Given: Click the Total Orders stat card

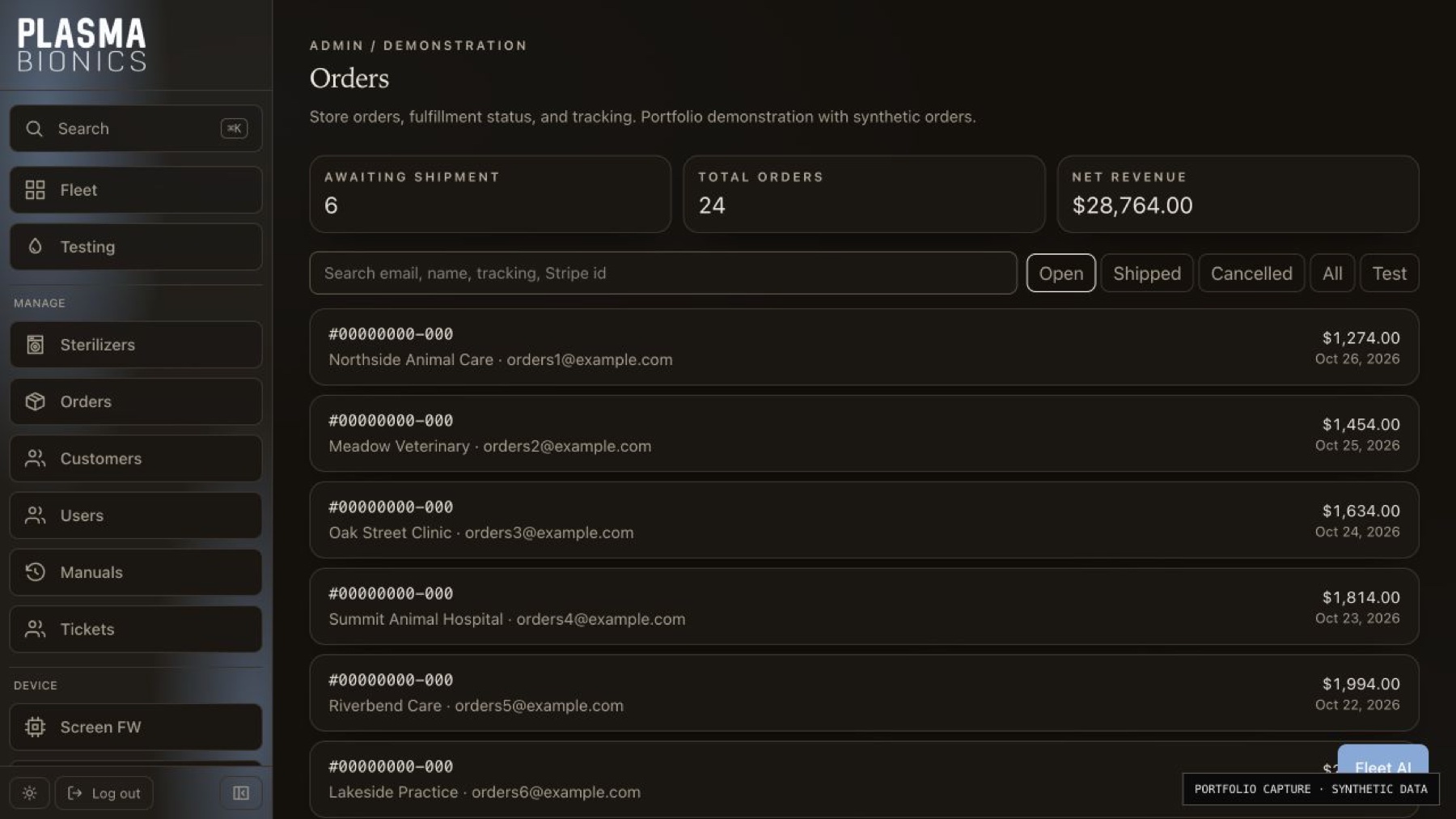Looking at the screenshot, I should pyautogui.click(x=864, y=194).
